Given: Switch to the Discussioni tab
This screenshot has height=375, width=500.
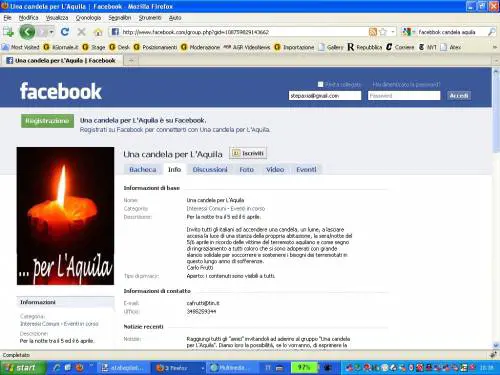Looking at the screenshot, I should pyautogui.click(x=210, y=169).
